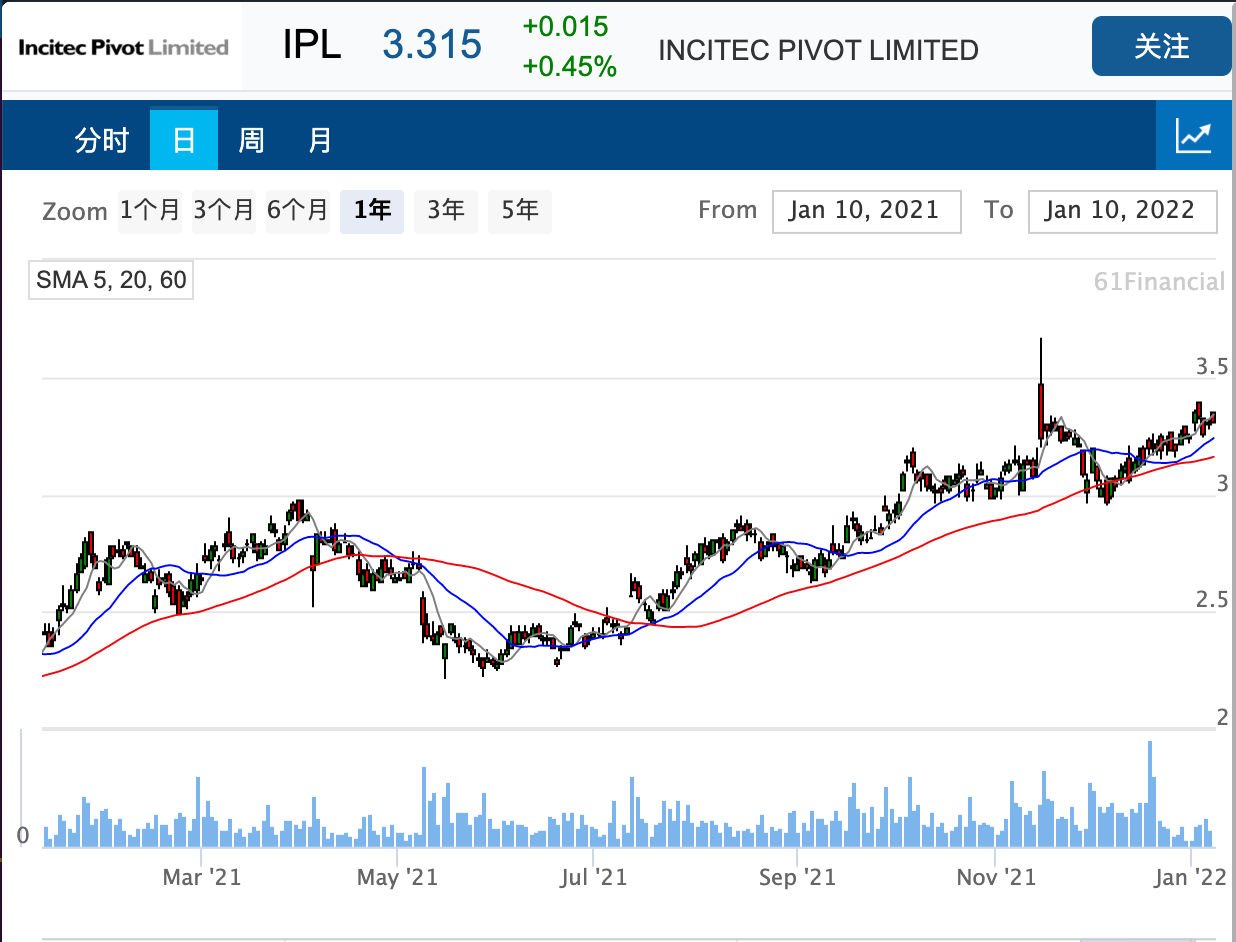Follow the stock with 关注 button

pos(1161,46)
